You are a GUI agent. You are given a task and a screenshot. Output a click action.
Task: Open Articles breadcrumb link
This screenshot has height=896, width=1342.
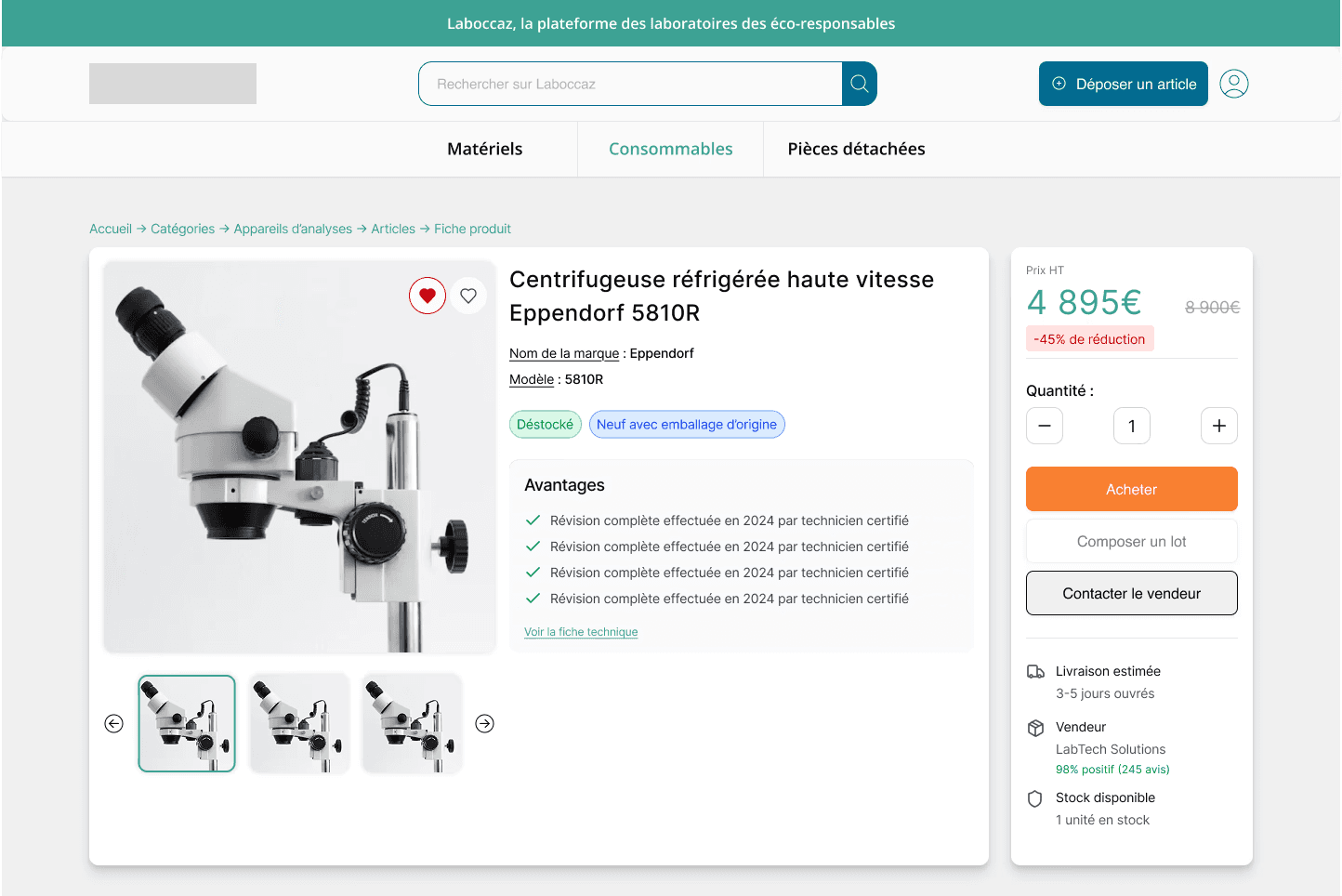pyautogui.click(x=393, y=229)
